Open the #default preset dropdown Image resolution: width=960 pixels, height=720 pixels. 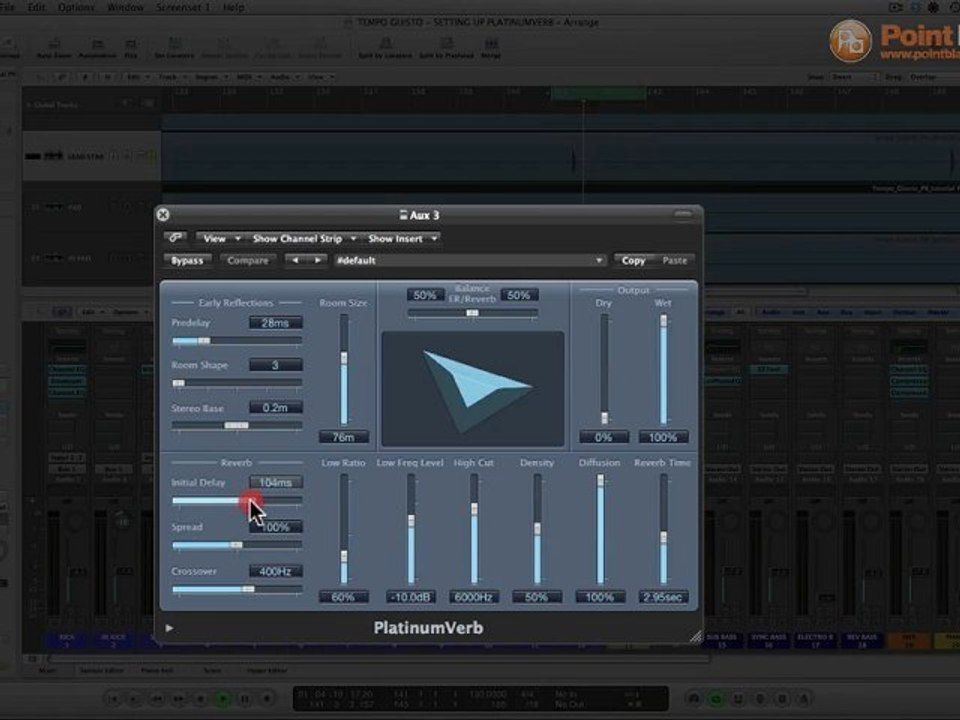point(469,260)
